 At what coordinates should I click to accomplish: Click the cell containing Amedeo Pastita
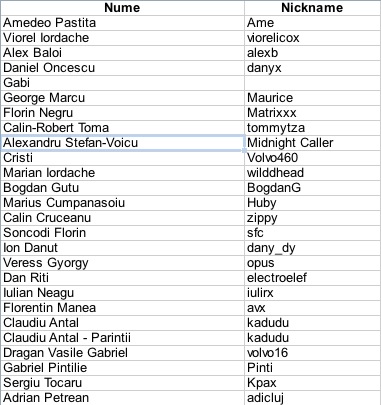(x=122, y=23)
